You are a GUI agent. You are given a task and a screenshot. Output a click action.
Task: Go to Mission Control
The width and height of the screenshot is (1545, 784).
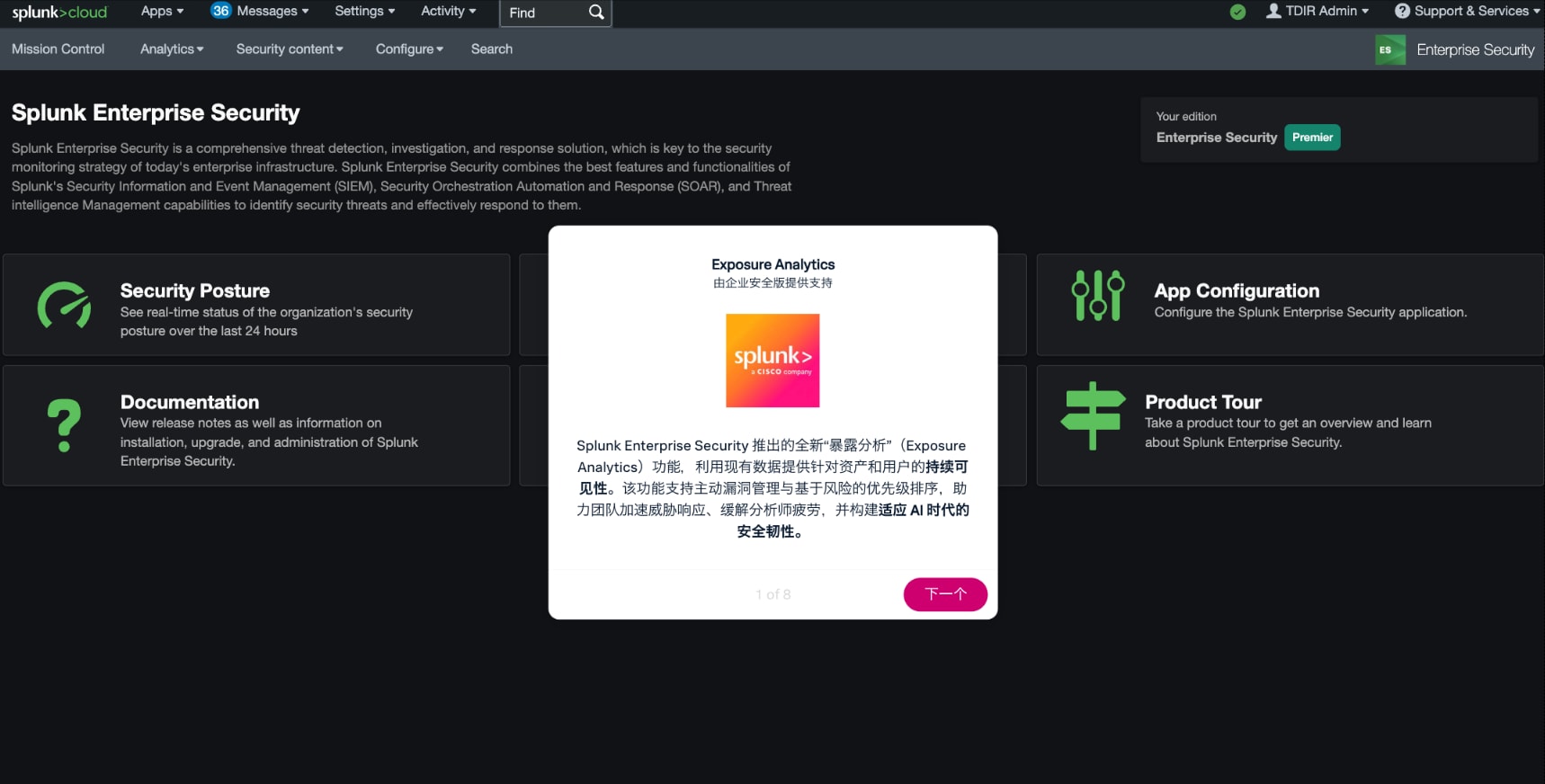58,49
